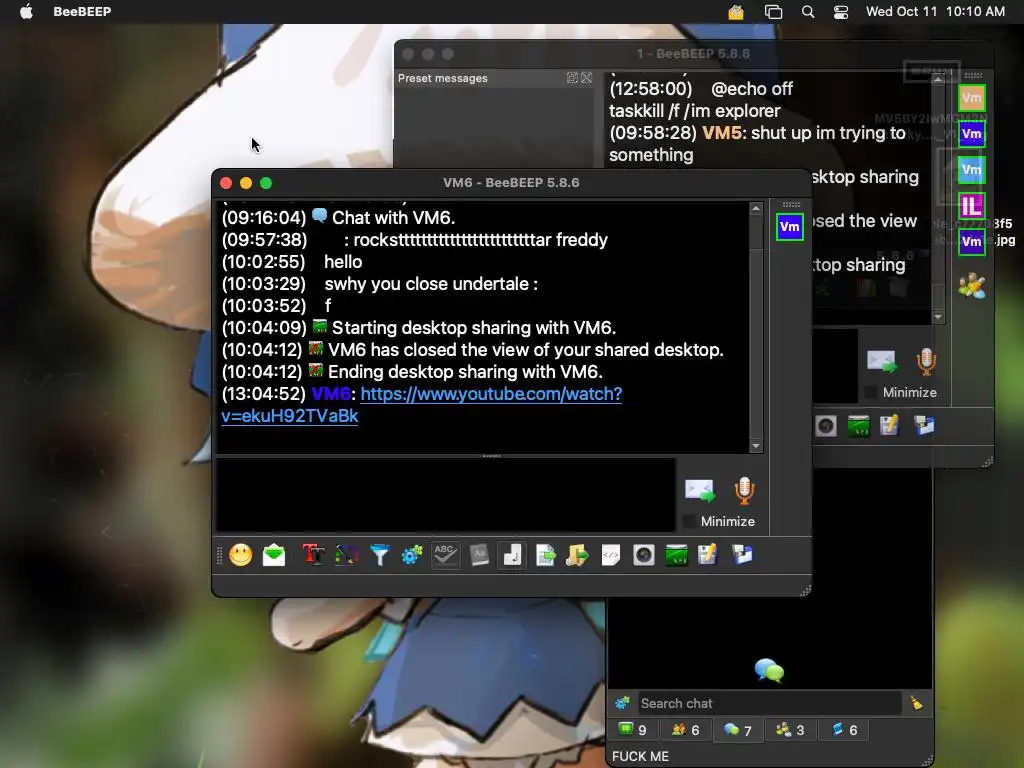Close the Preset messages panel
Screen dimensions: 1024x768
586,78
